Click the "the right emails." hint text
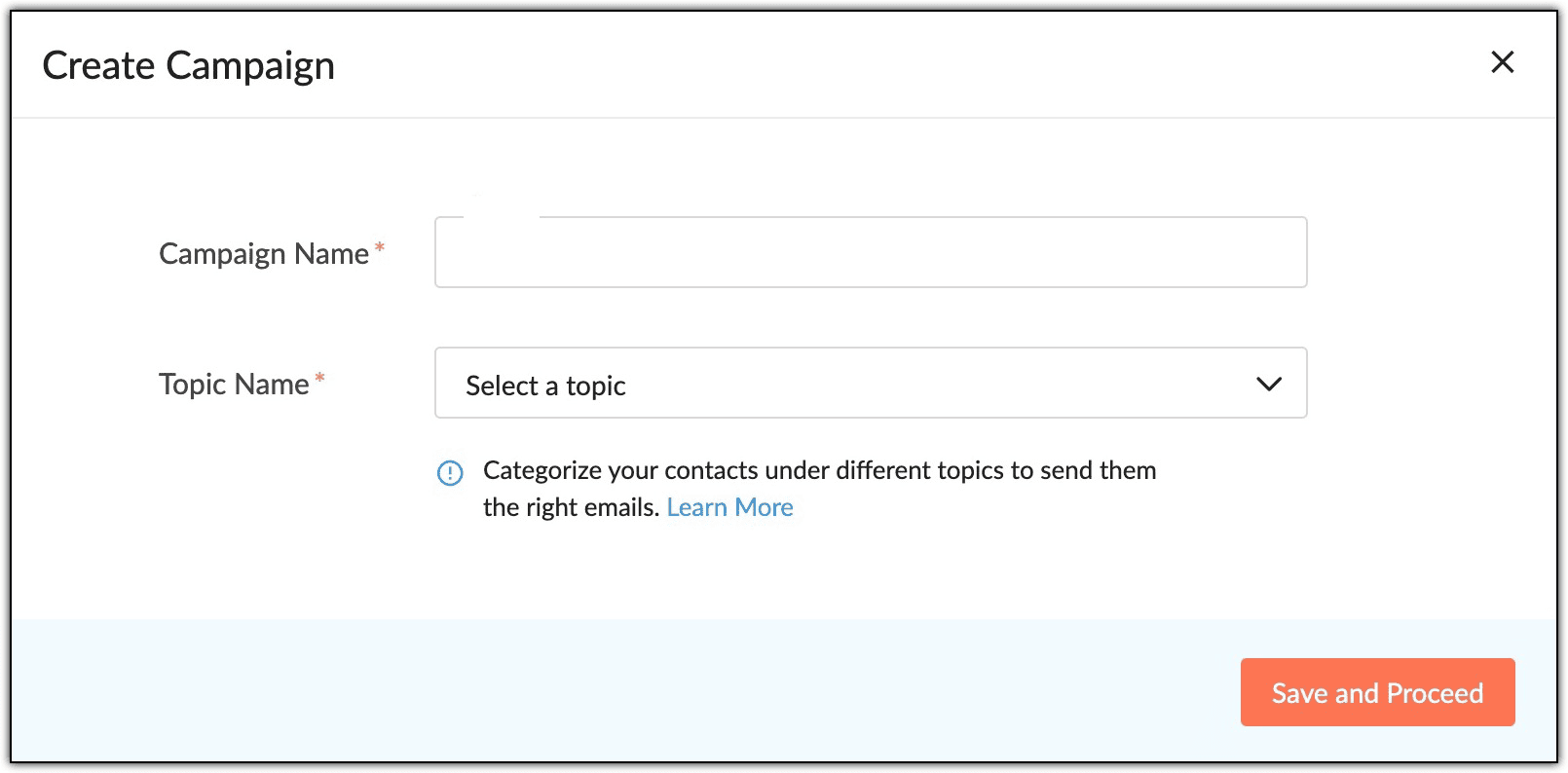This screenshot has width=1568, height=773. (571, 507)
